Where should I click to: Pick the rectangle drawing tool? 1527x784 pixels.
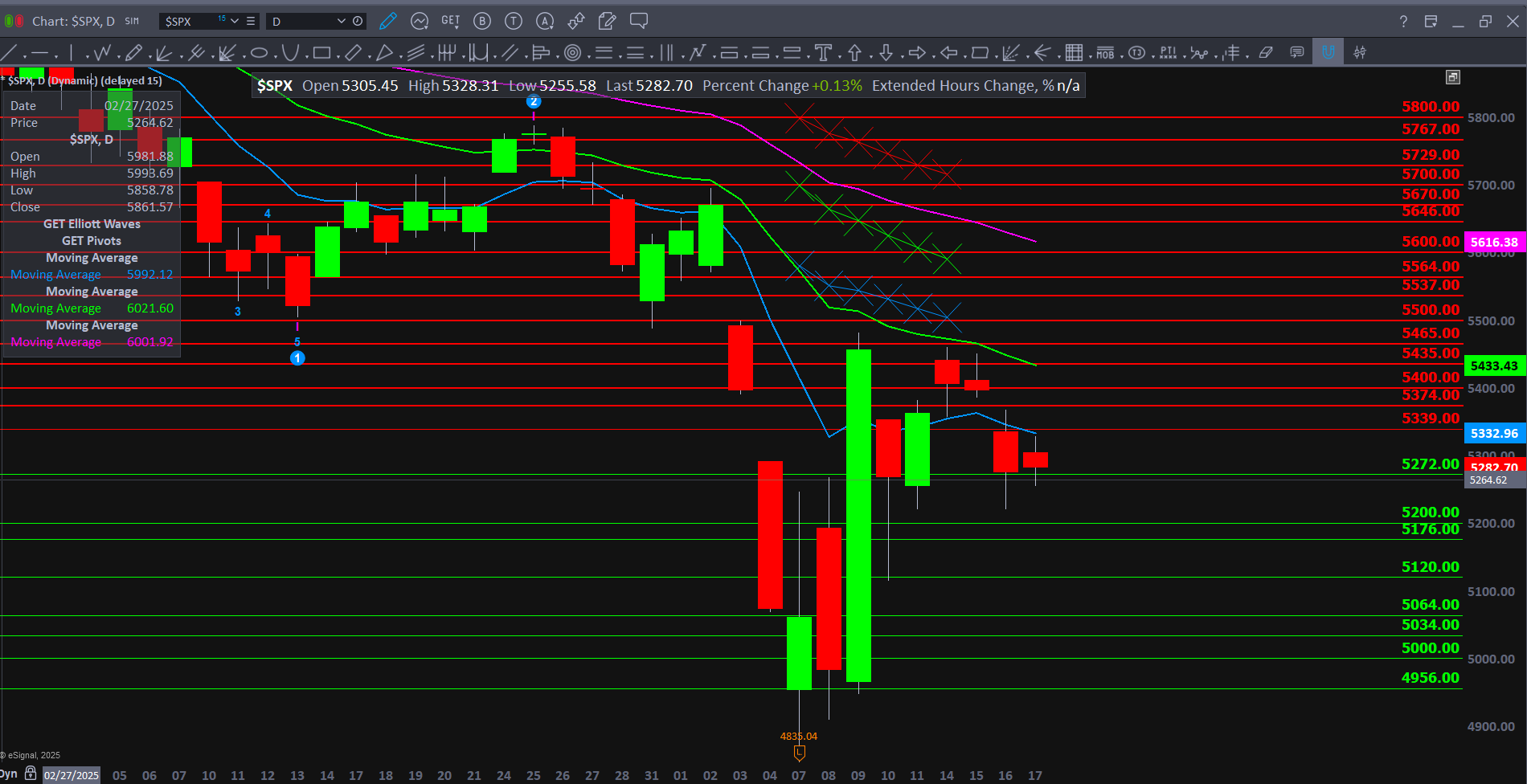(x=321, y=53)
